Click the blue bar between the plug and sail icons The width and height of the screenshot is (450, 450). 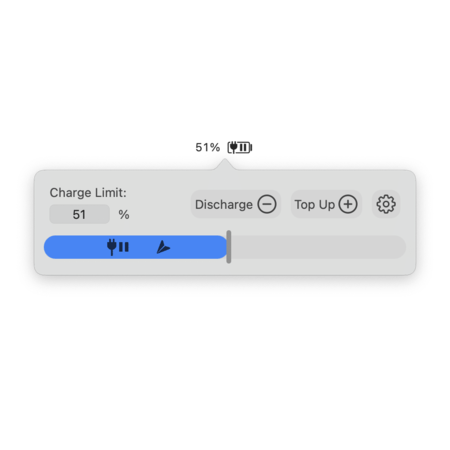click(x=143, y=247)
